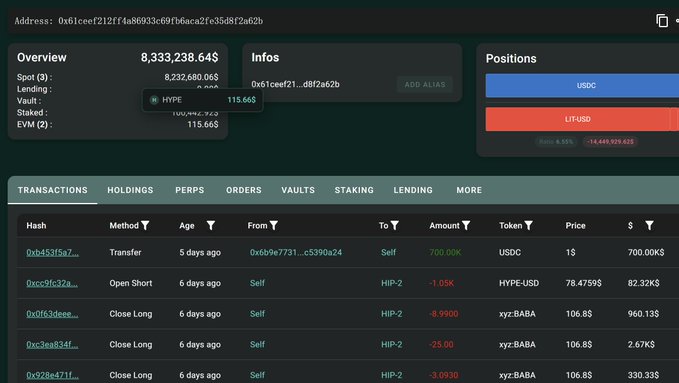
Task: Click the 960.13$ value cell
Action: pos(643,314)
